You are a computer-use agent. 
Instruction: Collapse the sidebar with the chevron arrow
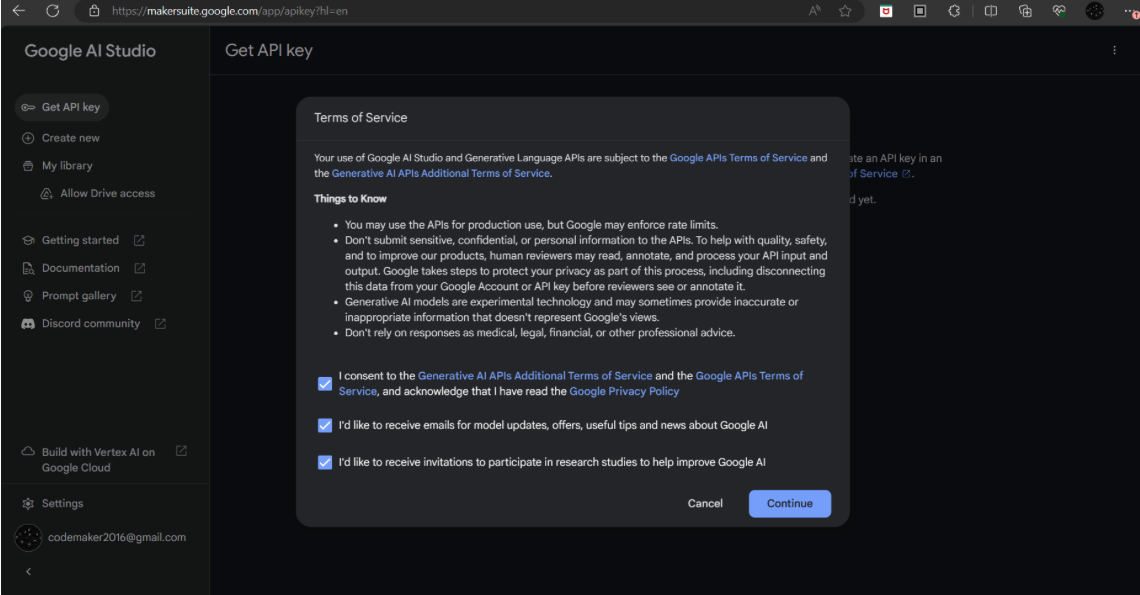[28, 572]
